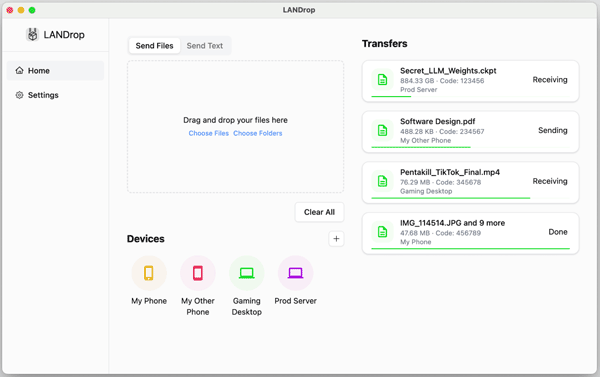
Task: Click file icon for IMG_114514.JPG transfer
Action: (382, 232)
